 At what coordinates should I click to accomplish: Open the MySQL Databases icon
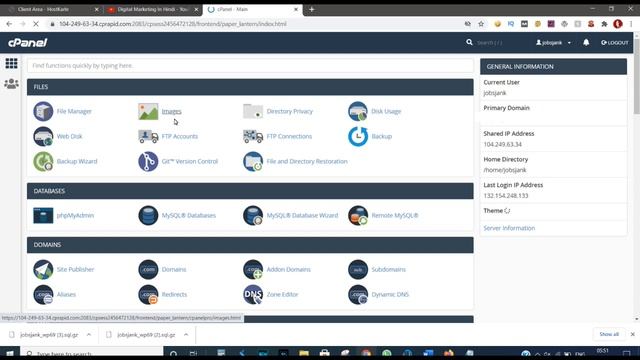pyautogui.click(x=148, y=216)
